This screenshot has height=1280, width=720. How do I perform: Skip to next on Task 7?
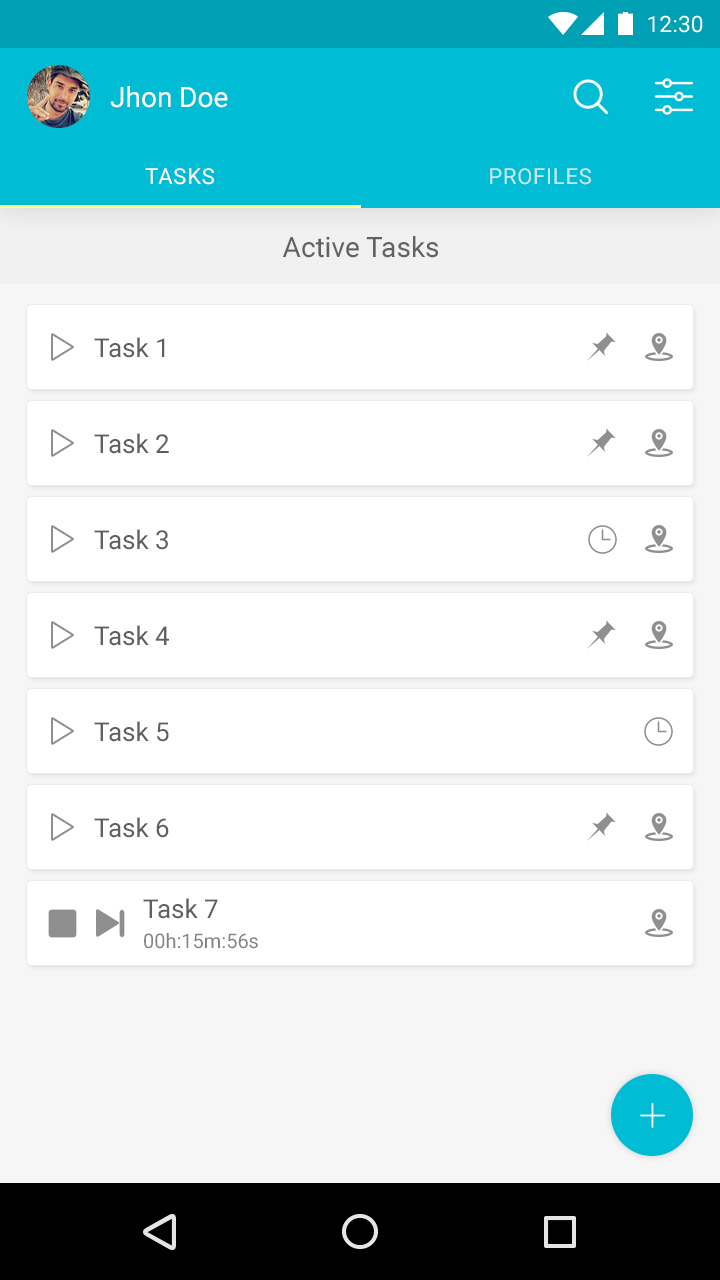point(110,923)
